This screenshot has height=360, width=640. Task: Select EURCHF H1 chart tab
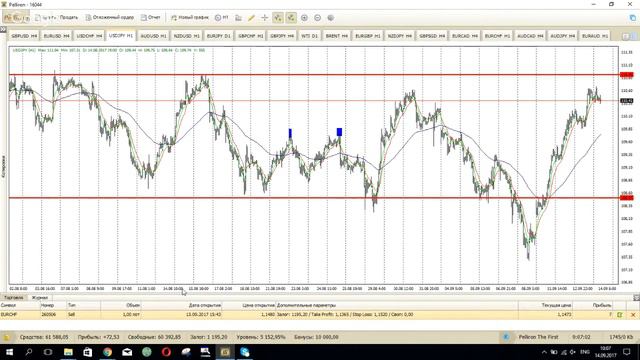pos(497,36)
